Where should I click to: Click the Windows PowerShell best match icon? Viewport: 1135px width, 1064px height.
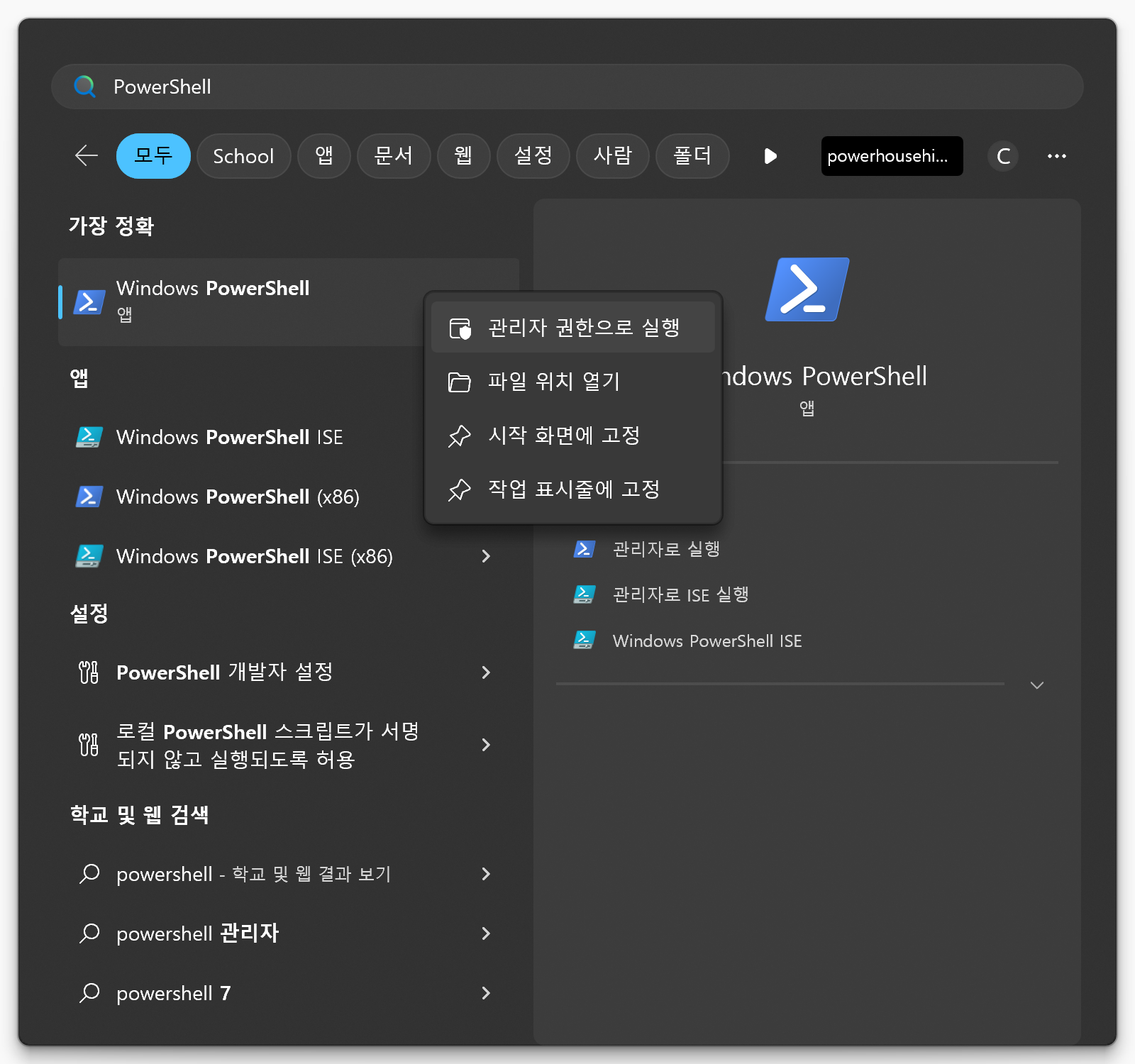click(89, 302)
